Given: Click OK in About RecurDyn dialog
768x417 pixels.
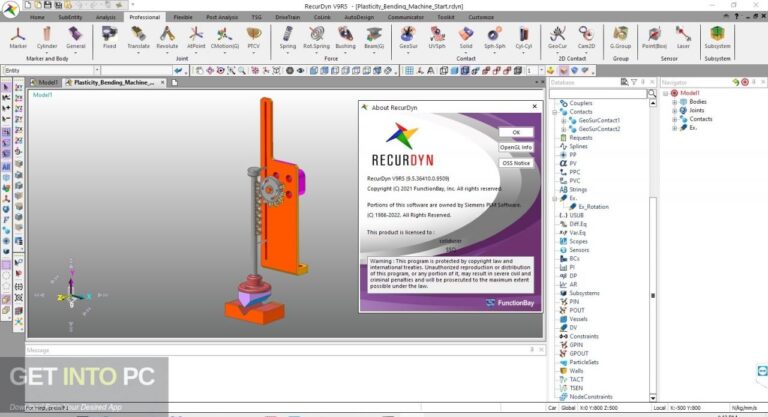Looking at the screenshot, I should tap(516, 132).
